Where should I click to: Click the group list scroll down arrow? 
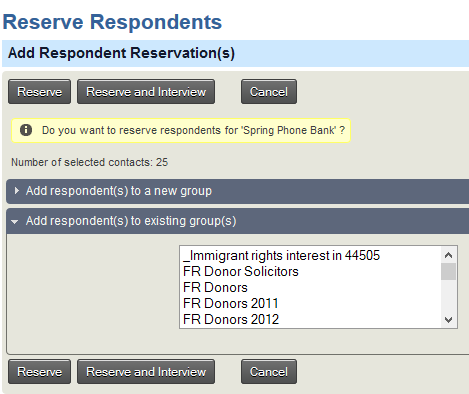pos(448,320)
